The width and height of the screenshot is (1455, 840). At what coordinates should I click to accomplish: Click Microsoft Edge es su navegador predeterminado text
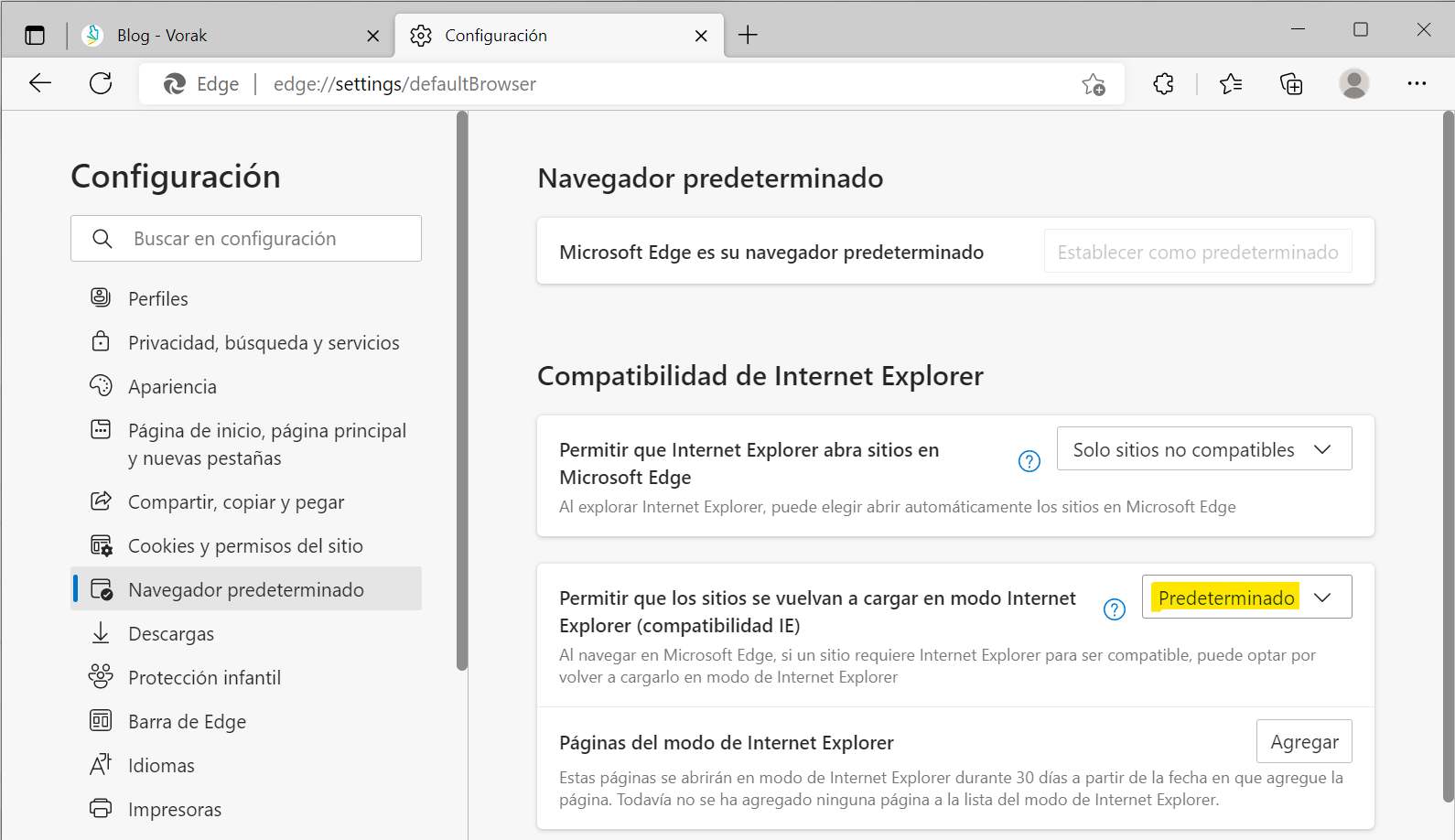[x=771, y=253]
